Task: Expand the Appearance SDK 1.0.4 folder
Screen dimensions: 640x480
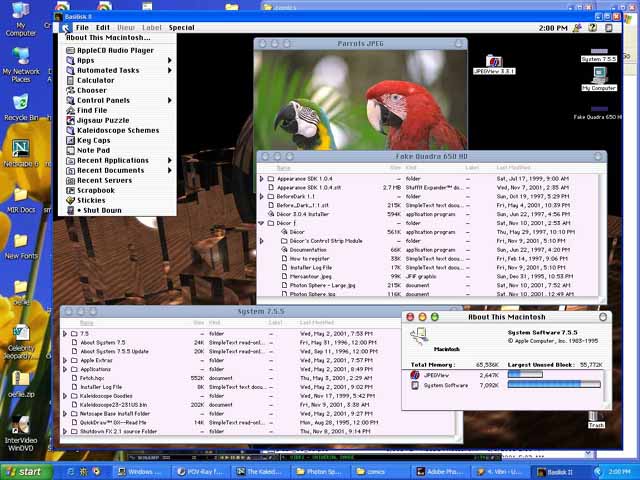Action: click(x=262, y=178)
